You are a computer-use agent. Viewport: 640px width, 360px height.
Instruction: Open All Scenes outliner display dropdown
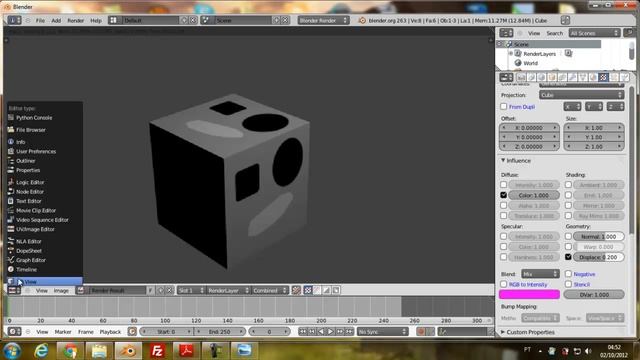(x=594, y=33)
